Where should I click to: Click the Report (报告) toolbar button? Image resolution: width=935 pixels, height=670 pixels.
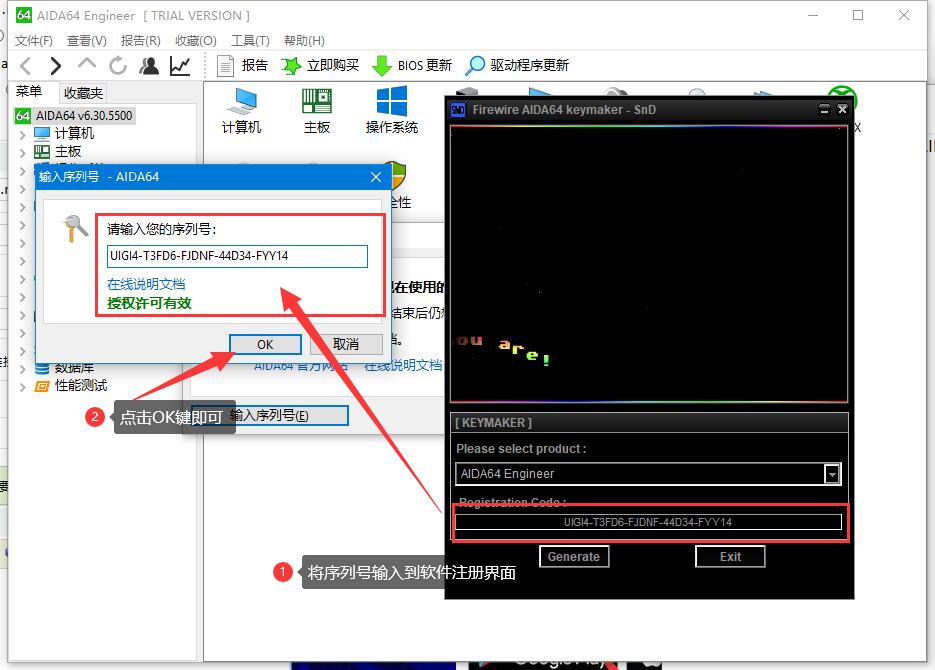(242, 65)
